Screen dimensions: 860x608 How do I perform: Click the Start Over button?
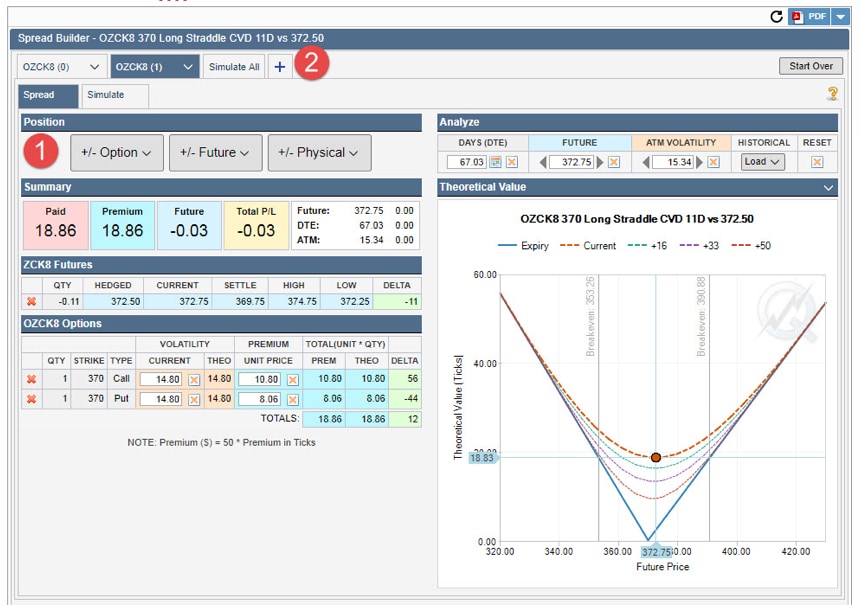[x=810, y=66]
